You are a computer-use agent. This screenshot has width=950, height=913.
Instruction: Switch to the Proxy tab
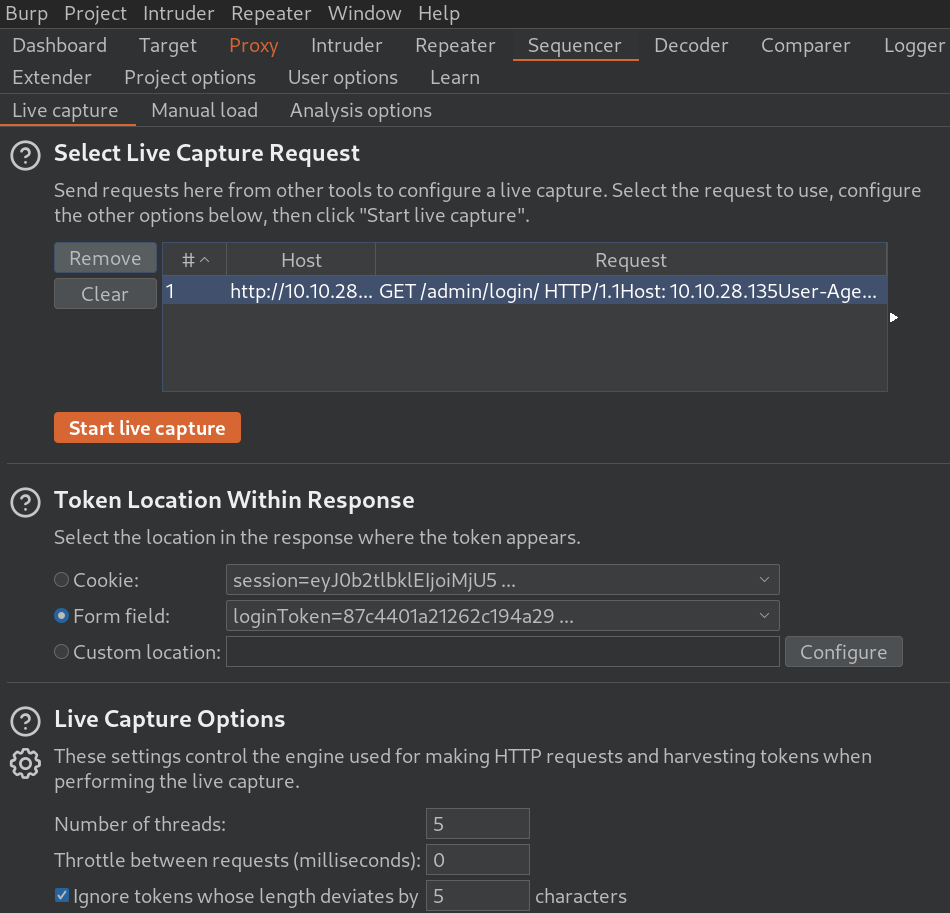click(x=254, y=45)
